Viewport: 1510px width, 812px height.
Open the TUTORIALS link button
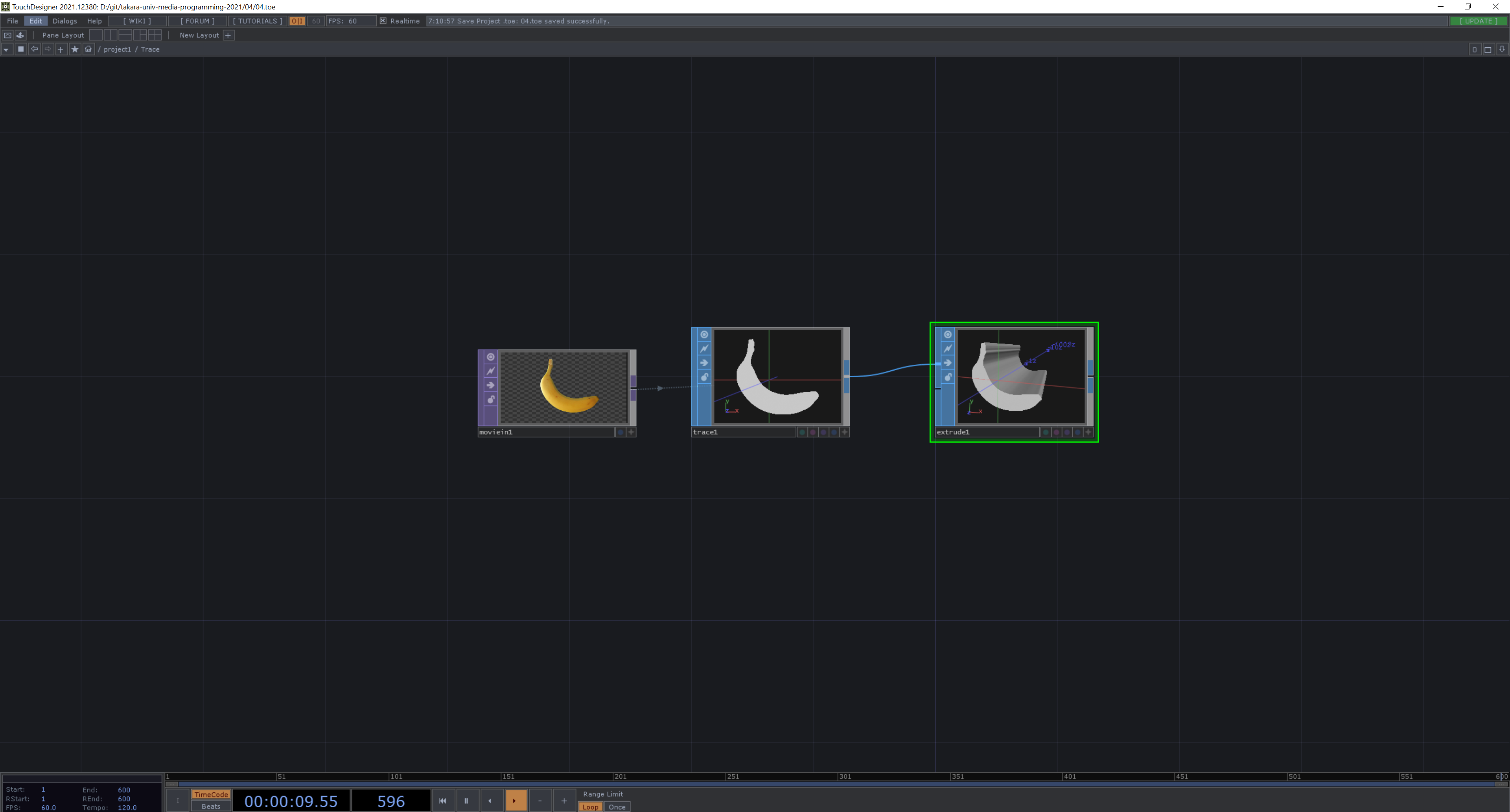[x=257, y=21]
